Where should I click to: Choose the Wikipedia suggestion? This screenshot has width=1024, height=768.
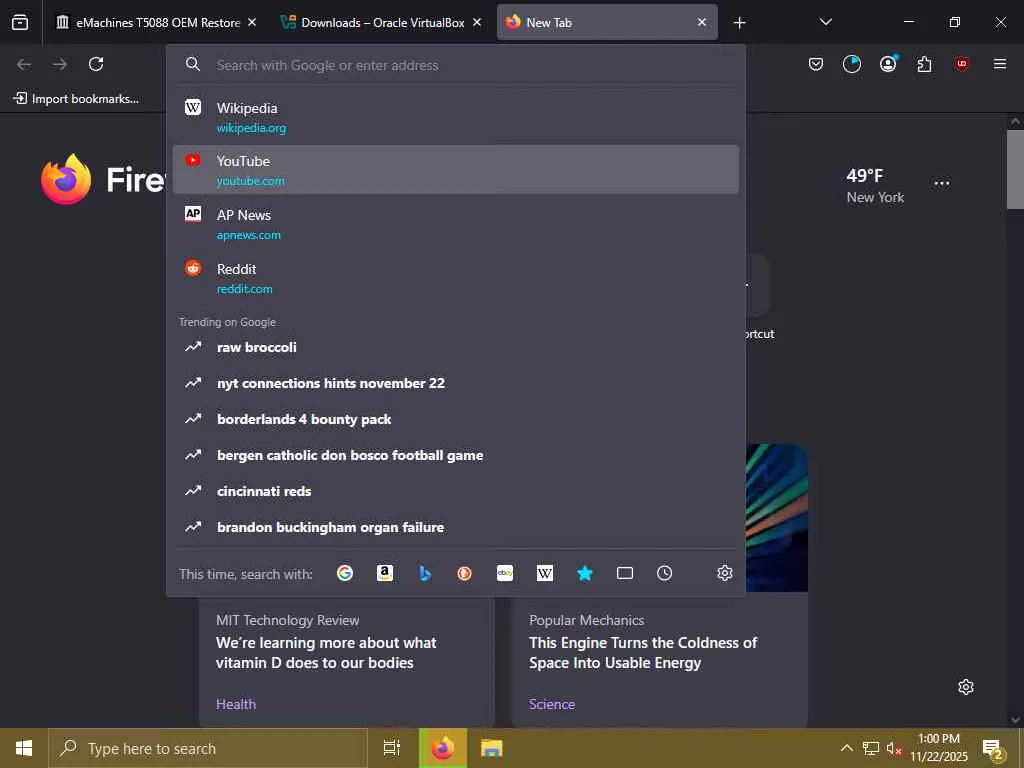coord(456,117)
